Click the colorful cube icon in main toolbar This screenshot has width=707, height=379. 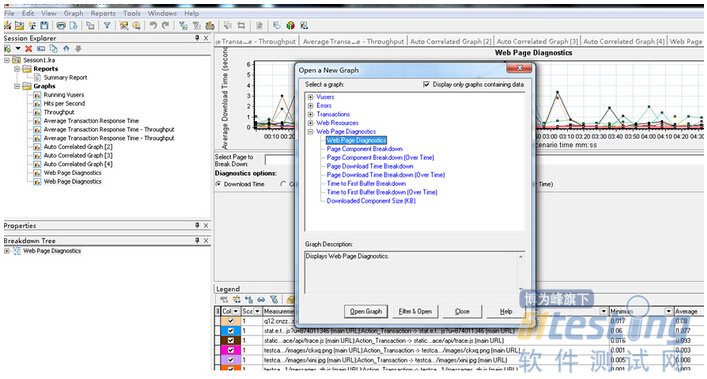click(291, 26)
